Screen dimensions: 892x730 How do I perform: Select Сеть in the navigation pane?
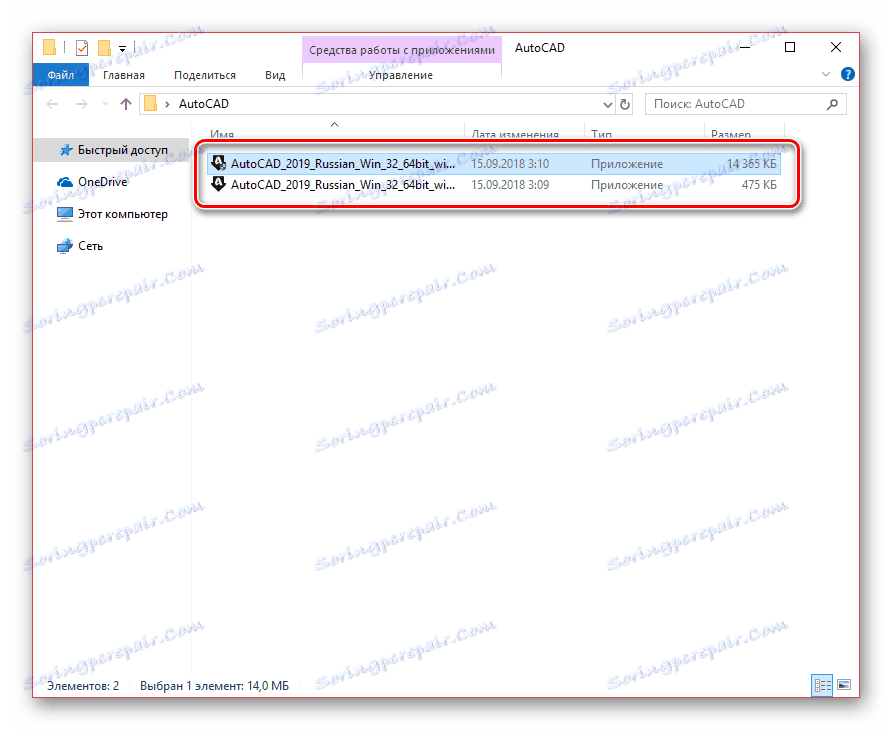coord(80,246)
